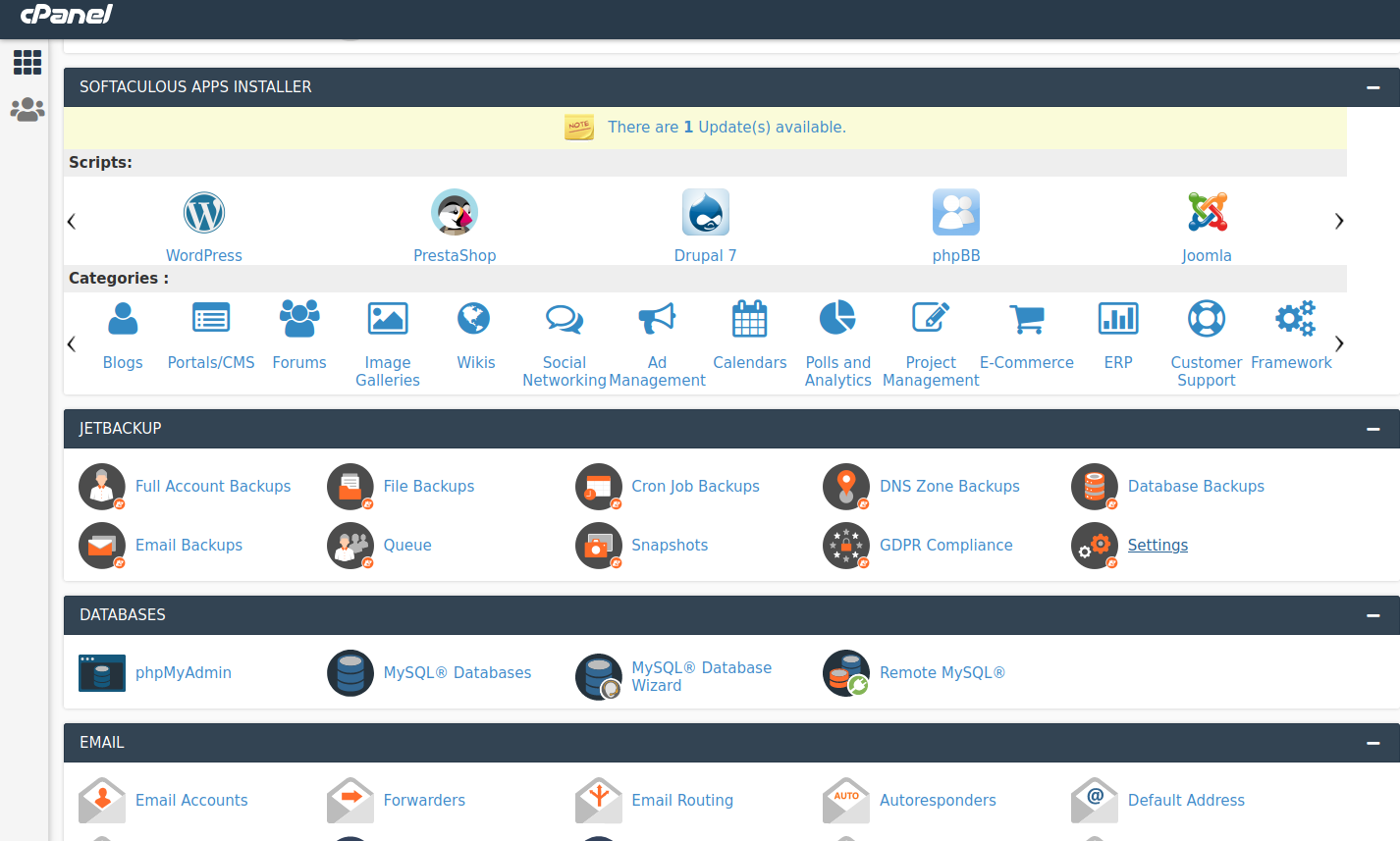The height and width of the screenshot is (841, 1400).
Task: Open the Framework gears icon
Action: pos(1295,319)
